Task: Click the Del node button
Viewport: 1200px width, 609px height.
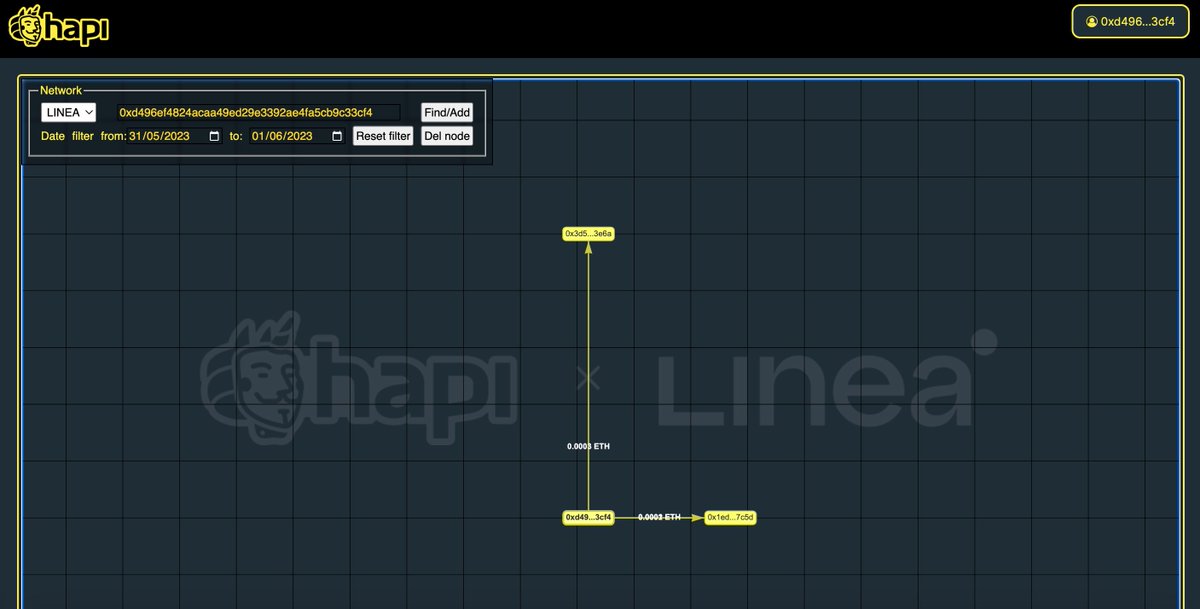Action: [x=447, y=136]
